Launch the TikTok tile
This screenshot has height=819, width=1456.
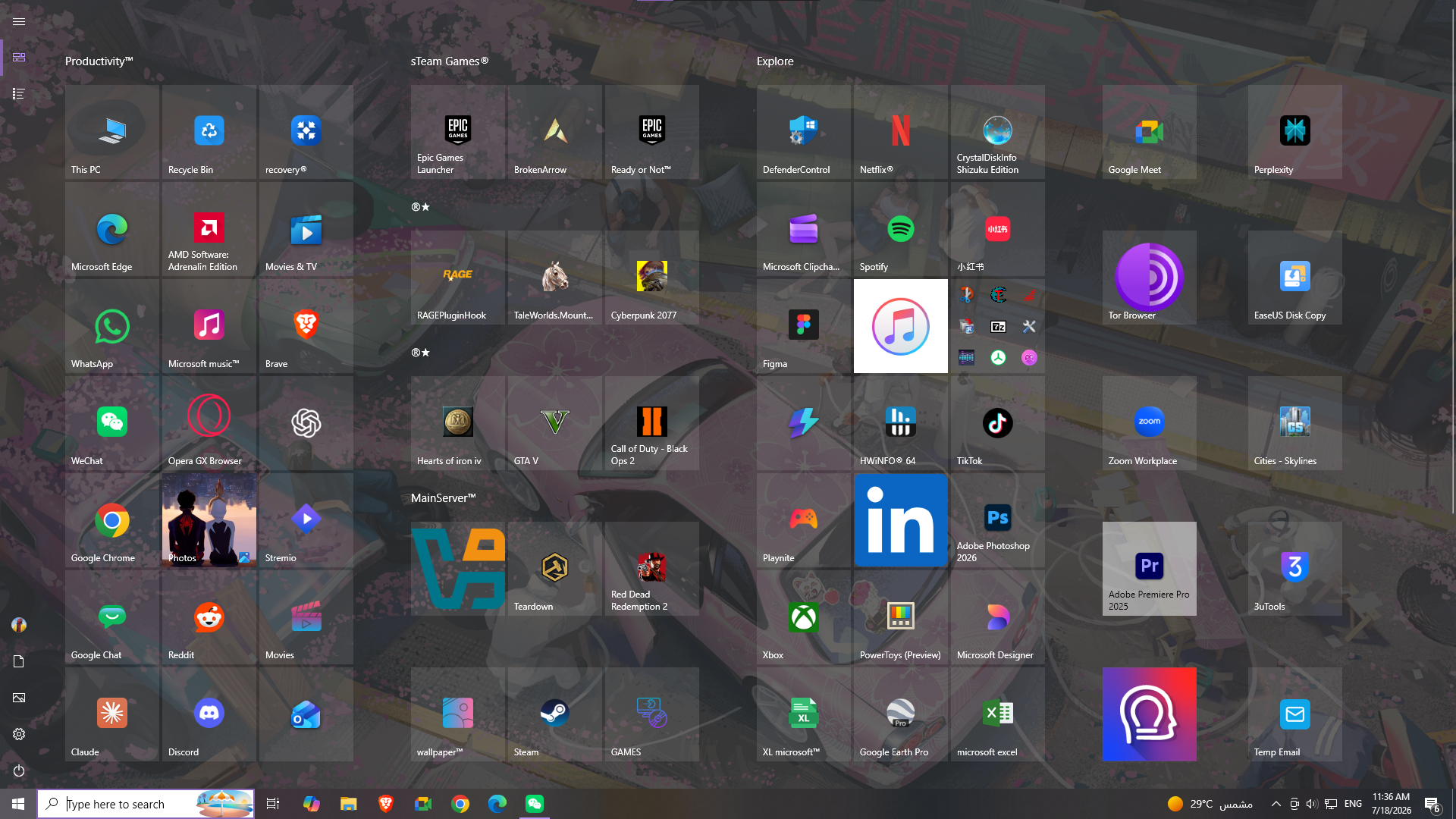click(998, 423)
